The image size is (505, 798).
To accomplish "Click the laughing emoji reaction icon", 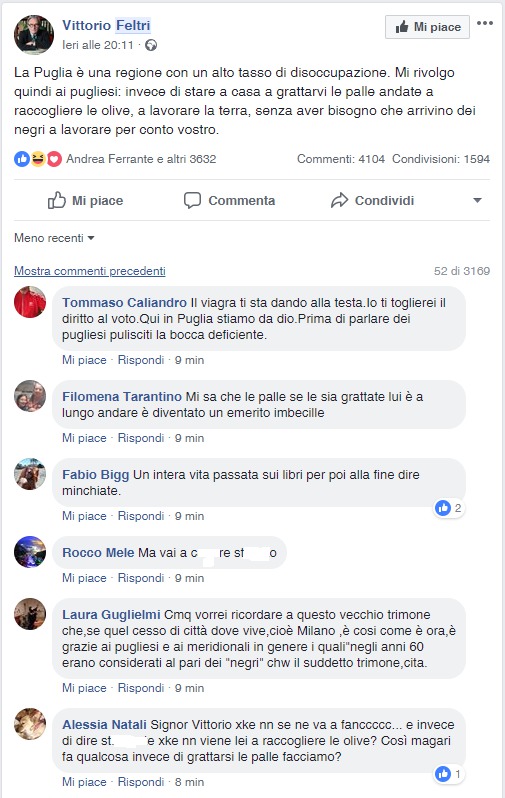I will tap(38, 159).
